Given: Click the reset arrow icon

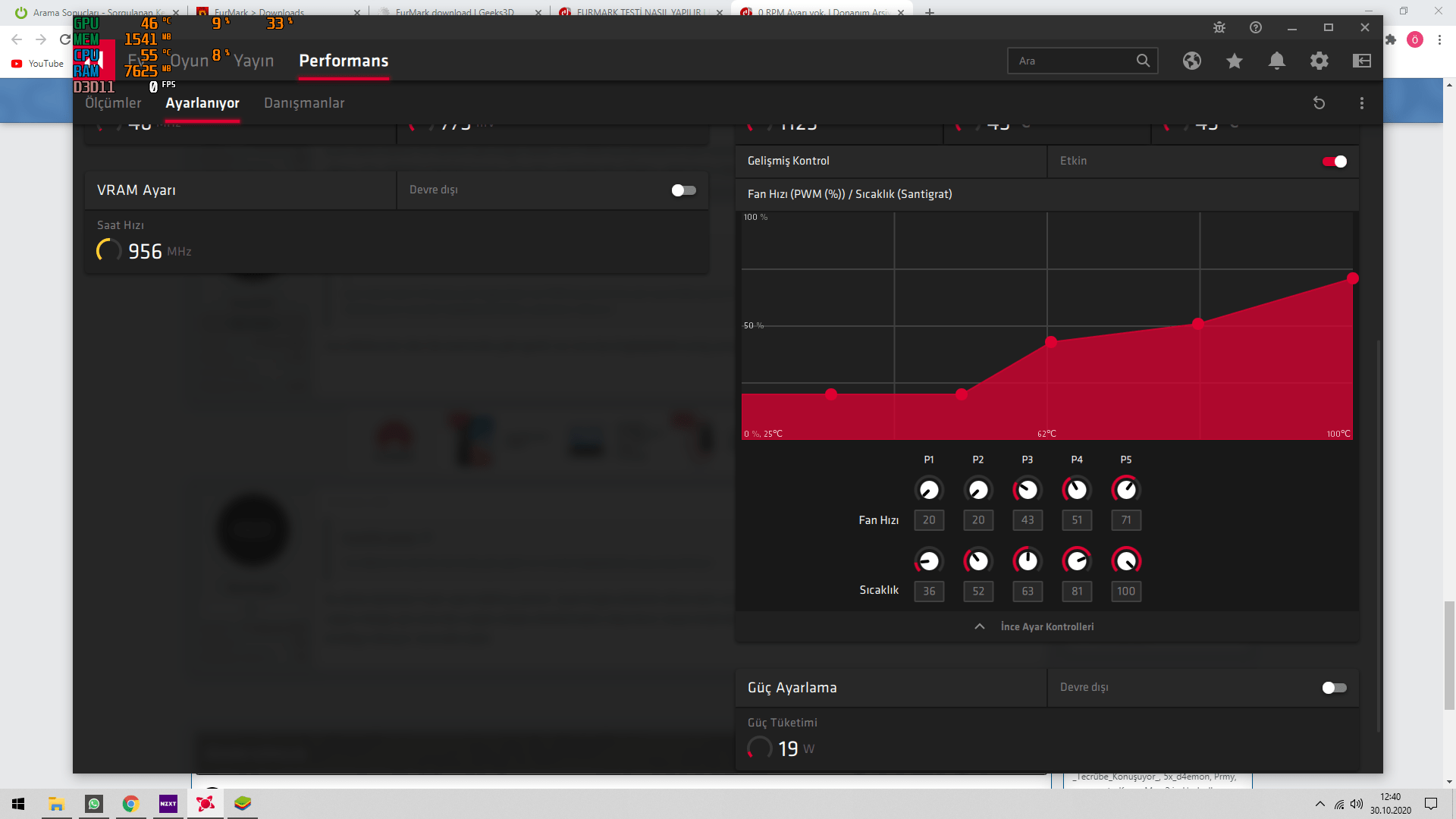Looking at the screenshot, I should click(1319, 103).
